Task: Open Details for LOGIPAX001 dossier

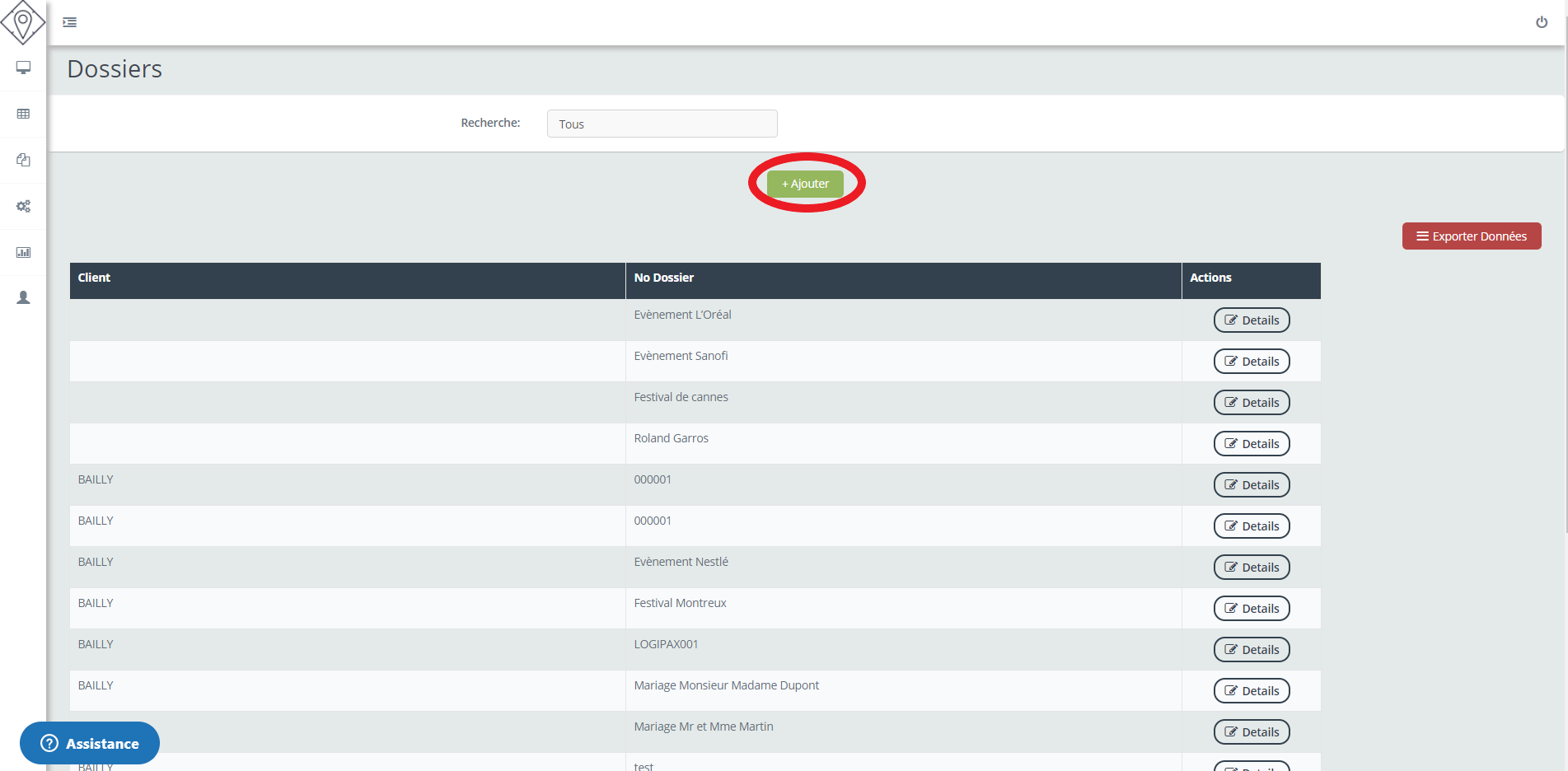Action: (1251, 650)
